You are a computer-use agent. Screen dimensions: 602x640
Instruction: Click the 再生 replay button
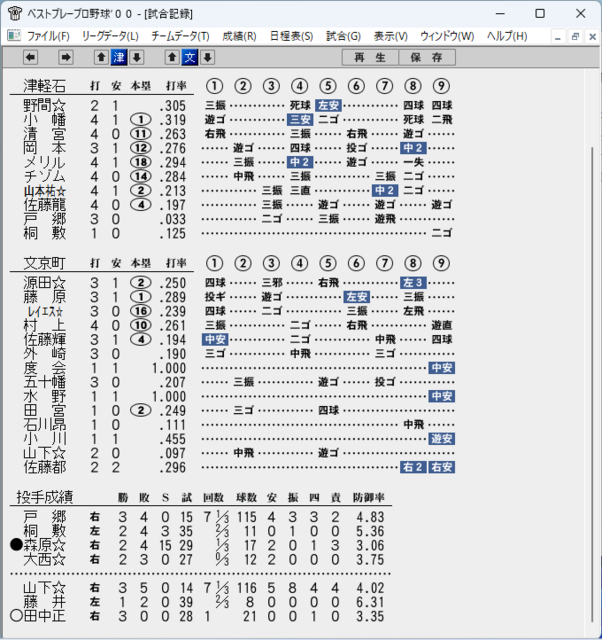click(x=370, y=58)
